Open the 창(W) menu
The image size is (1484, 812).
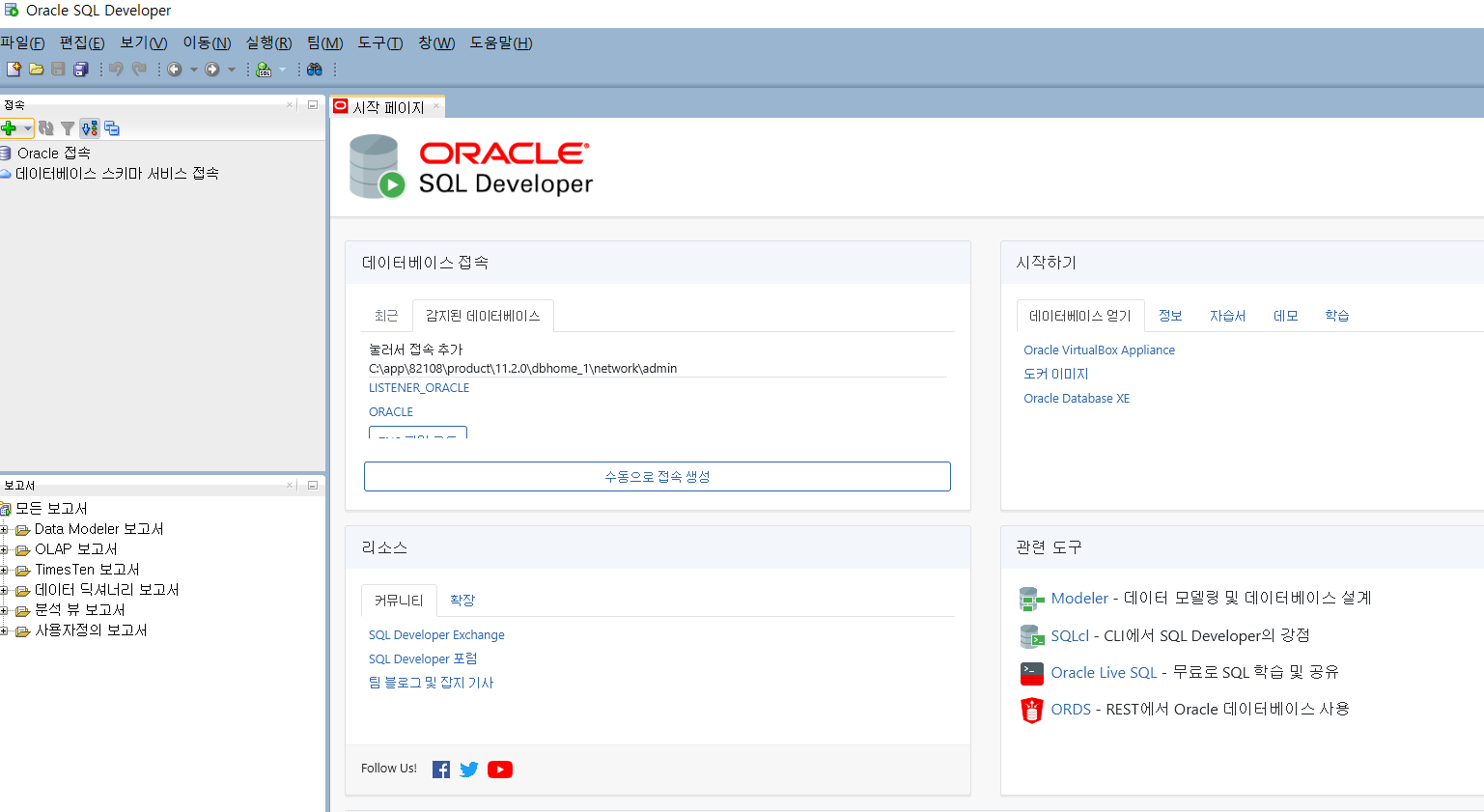click(436, 42)
